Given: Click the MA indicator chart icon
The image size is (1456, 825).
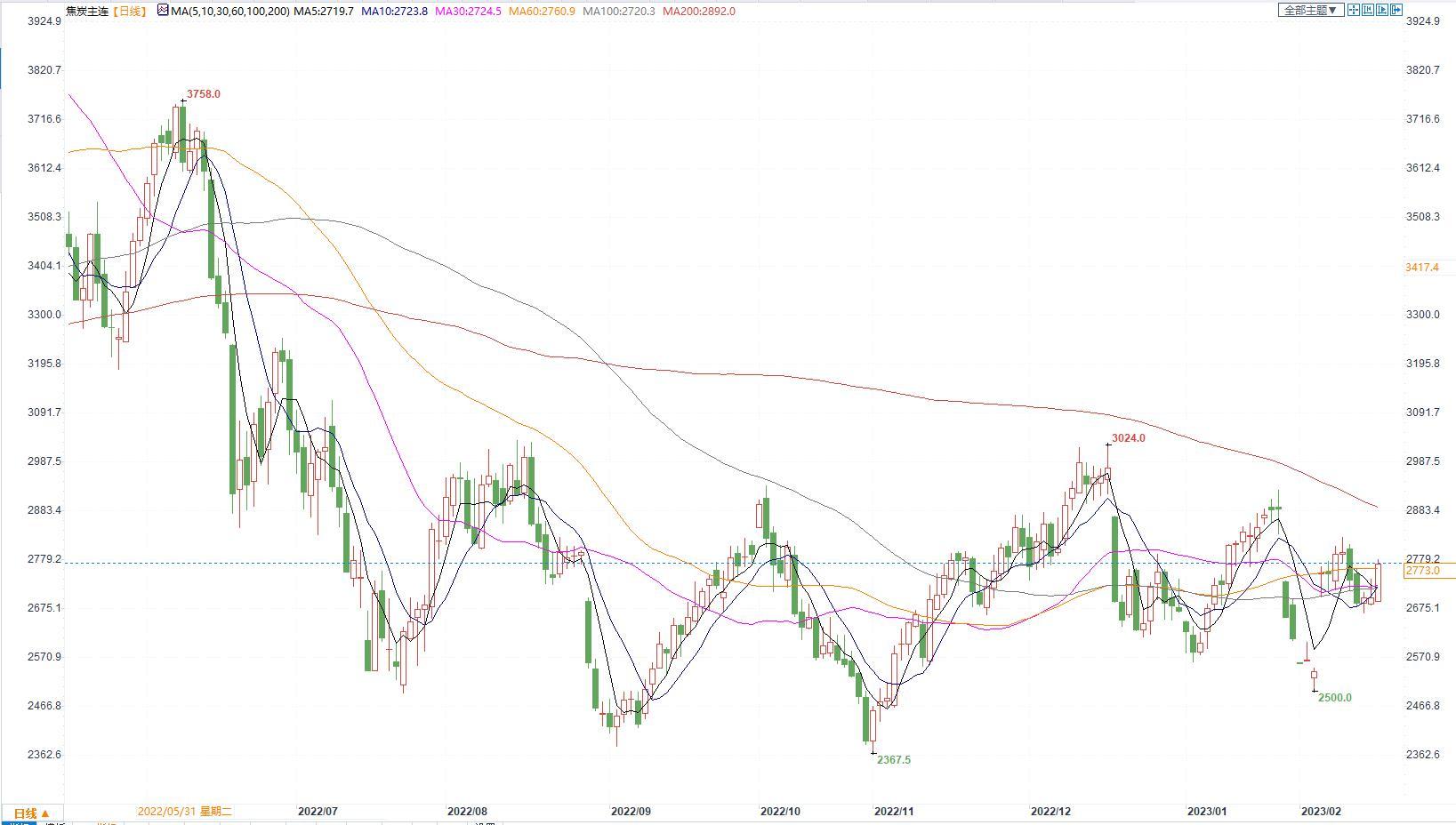Looking at the screenshot, I should point(163,11).
